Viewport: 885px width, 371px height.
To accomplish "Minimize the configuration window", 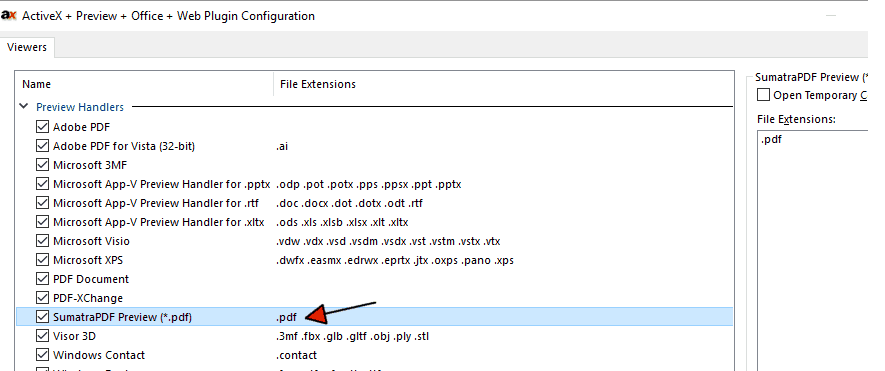I will coord(830,16).
